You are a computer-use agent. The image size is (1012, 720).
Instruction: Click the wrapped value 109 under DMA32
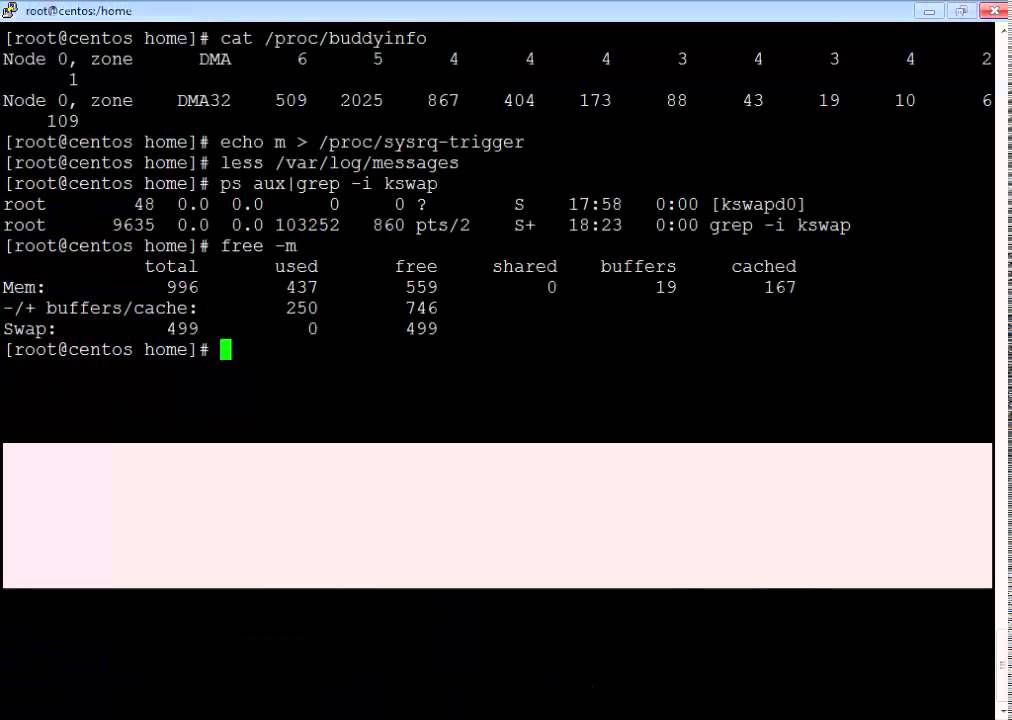(x=63, y=121)
